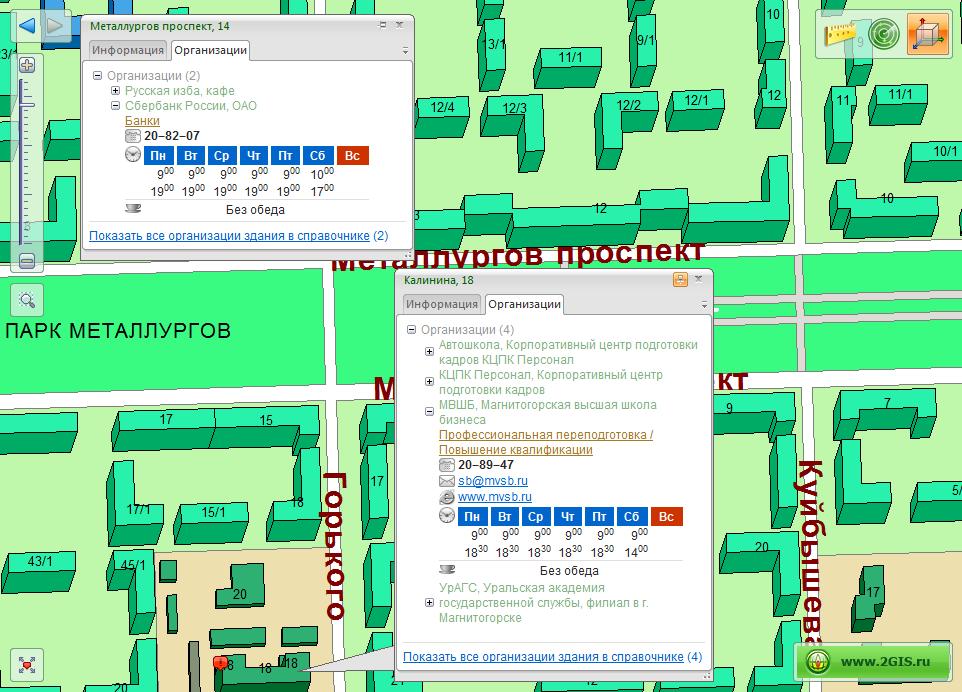Expand КЦПК Персонал entry
This screenshot has height=692, width=962.
tap(429, 382)
